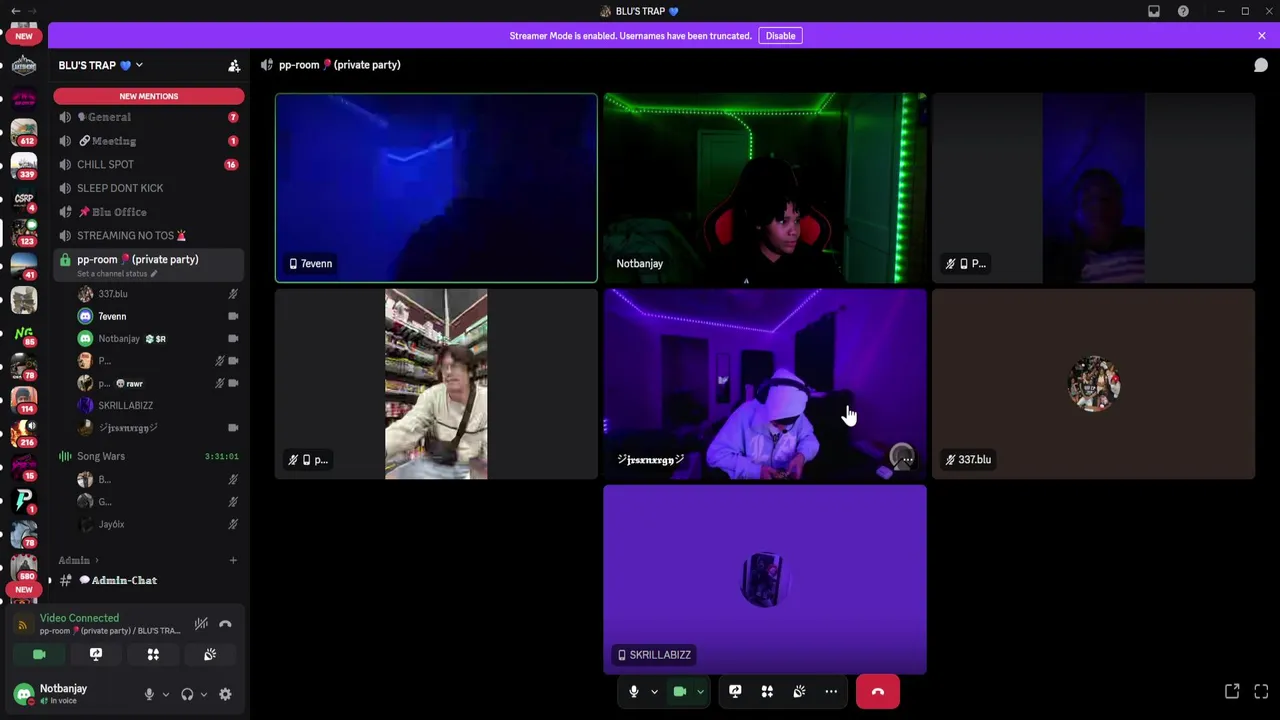Open the Meeting voice channel
The height and width of the screenshot is (720, 1280).
pos(148,141)
